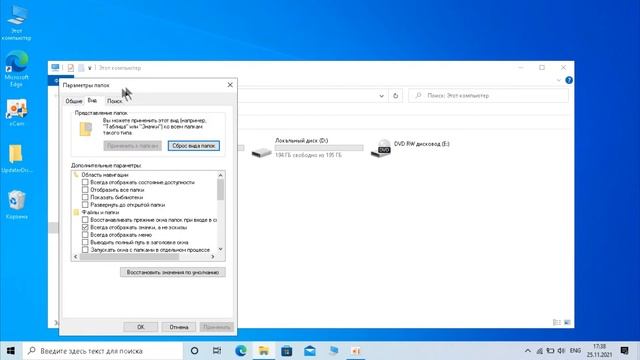Switch to the Общие tab
Viewport: 640px width, 360px height.
(74, 101)
